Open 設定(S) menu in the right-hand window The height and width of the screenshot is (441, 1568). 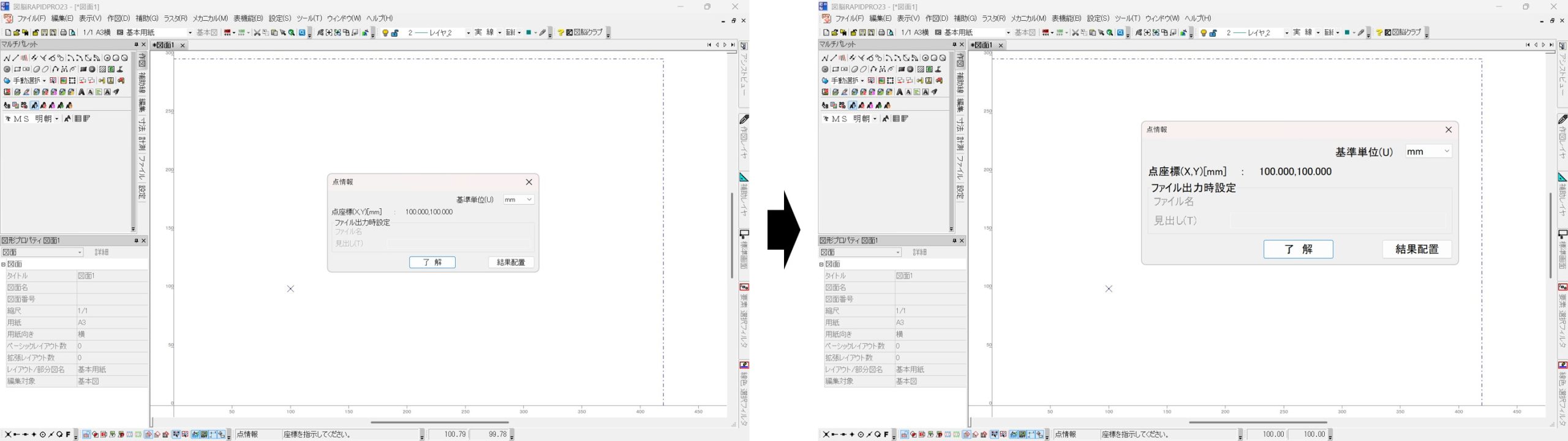click(1098, 18)
